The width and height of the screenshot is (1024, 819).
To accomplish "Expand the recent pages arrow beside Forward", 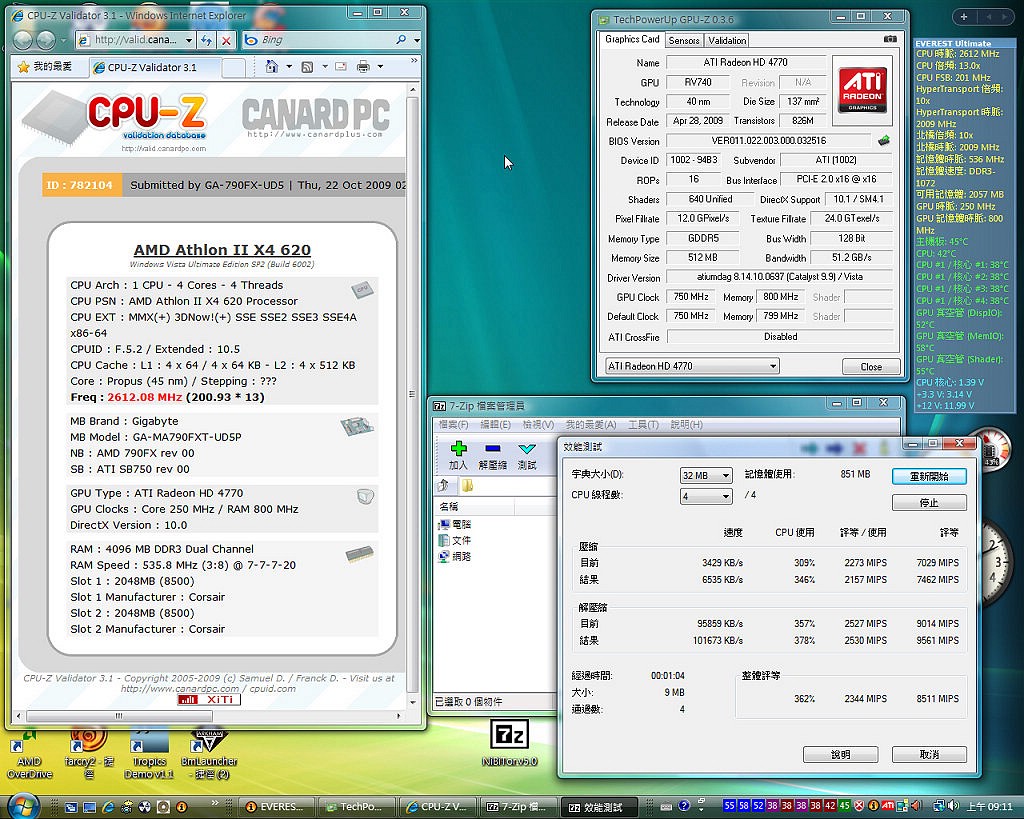I will click(x=63, y=40).
